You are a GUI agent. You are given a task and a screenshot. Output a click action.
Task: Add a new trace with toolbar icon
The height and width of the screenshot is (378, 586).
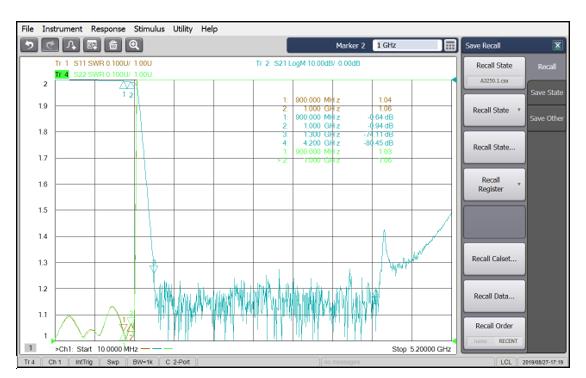click(71, 45)
